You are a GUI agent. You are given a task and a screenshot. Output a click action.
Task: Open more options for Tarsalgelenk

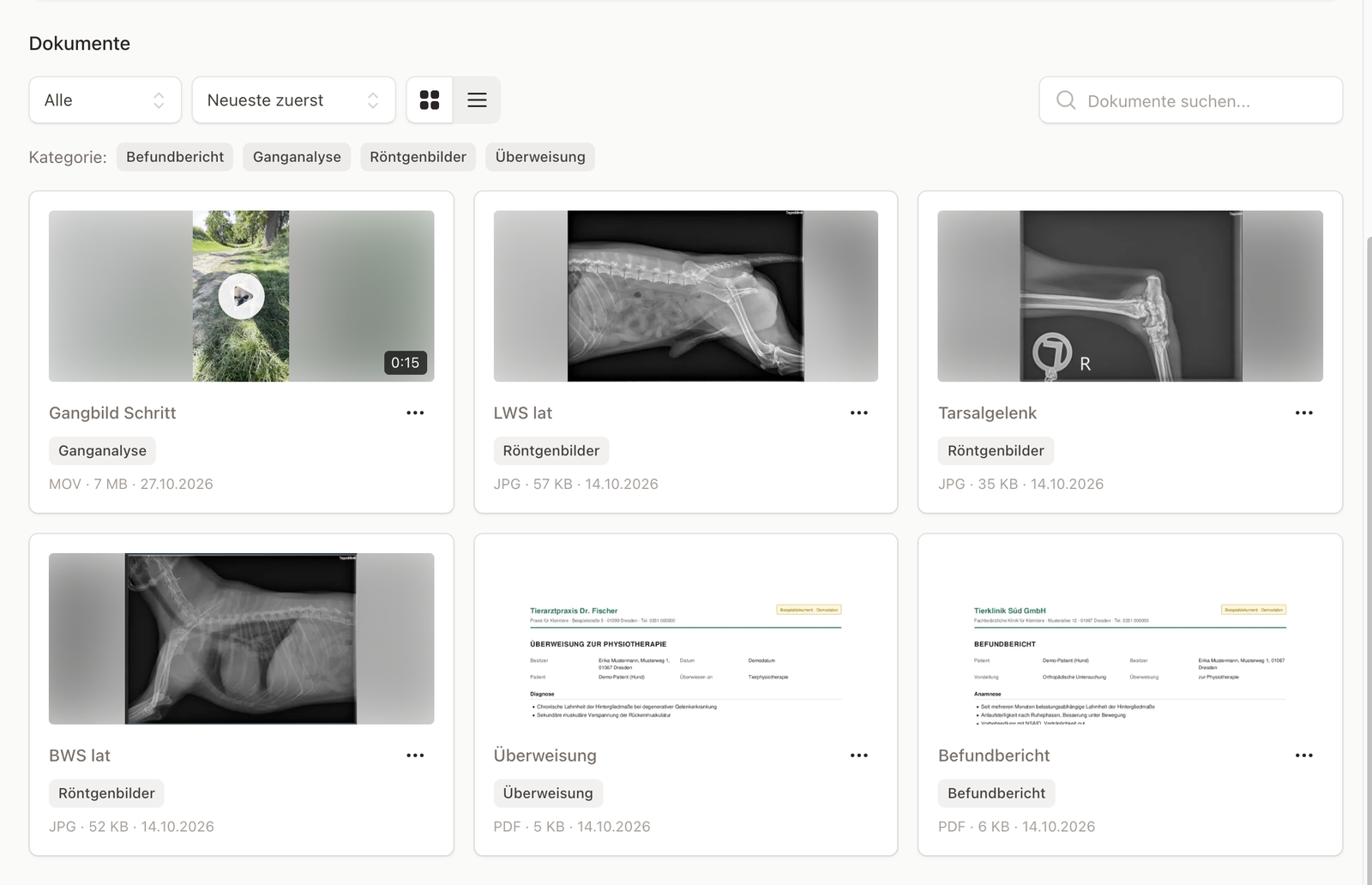pyautogui.click(x=1304, y=412)
